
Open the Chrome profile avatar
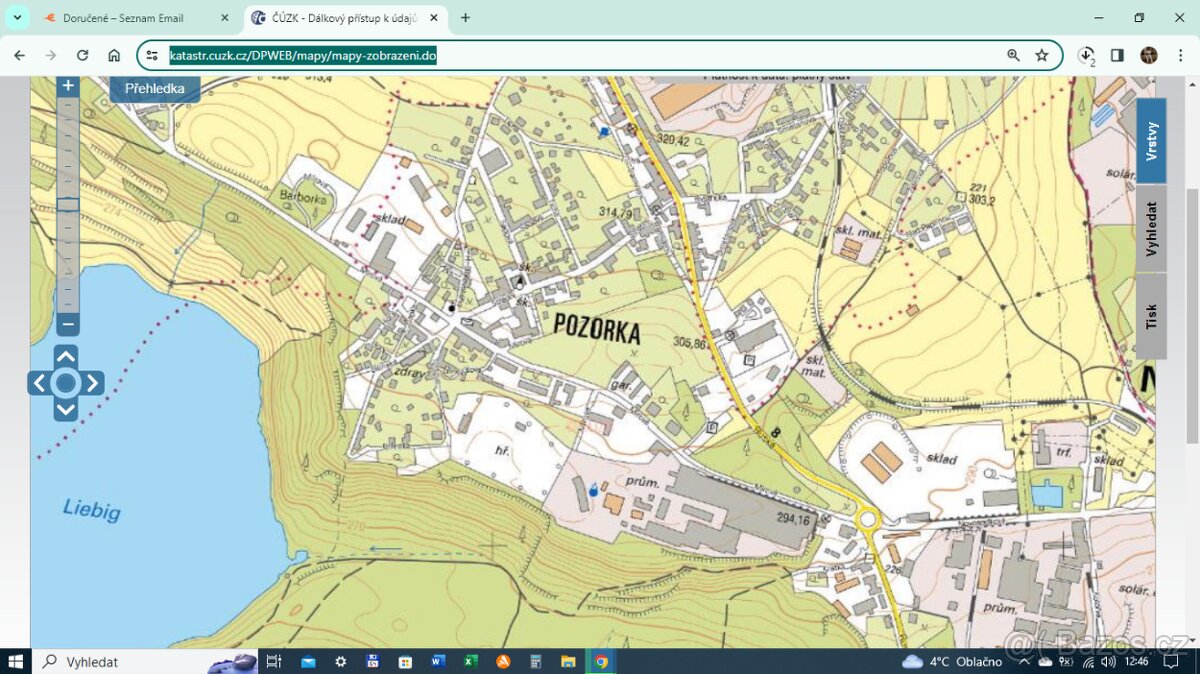click(x=1149, y=55)
